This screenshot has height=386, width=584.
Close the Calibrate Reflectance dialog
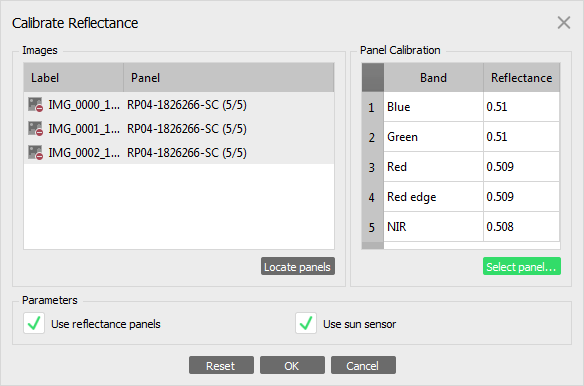coord(564,23)
